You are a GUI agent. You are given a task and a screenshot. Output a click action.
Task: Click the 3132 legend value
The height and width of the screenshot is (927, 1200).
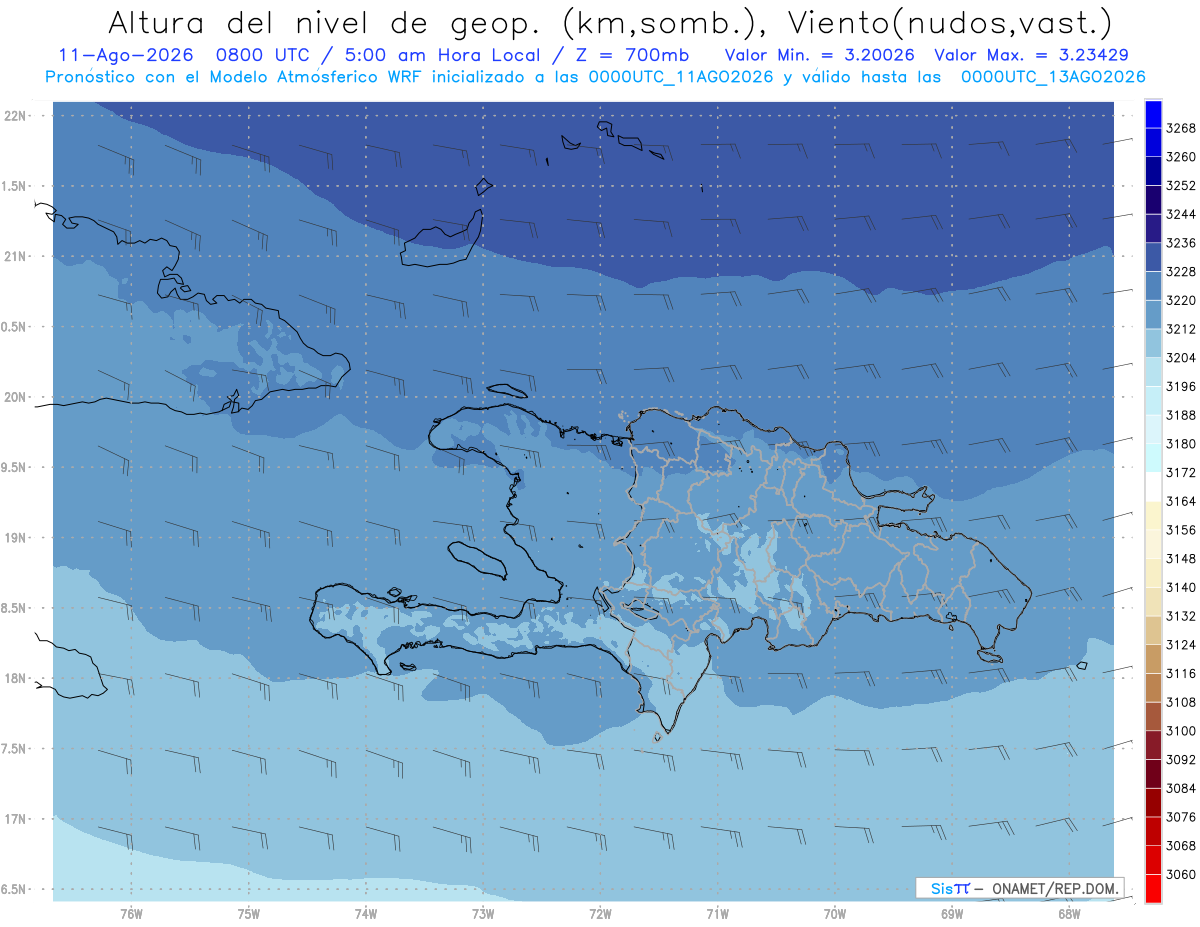(1181, 616)
